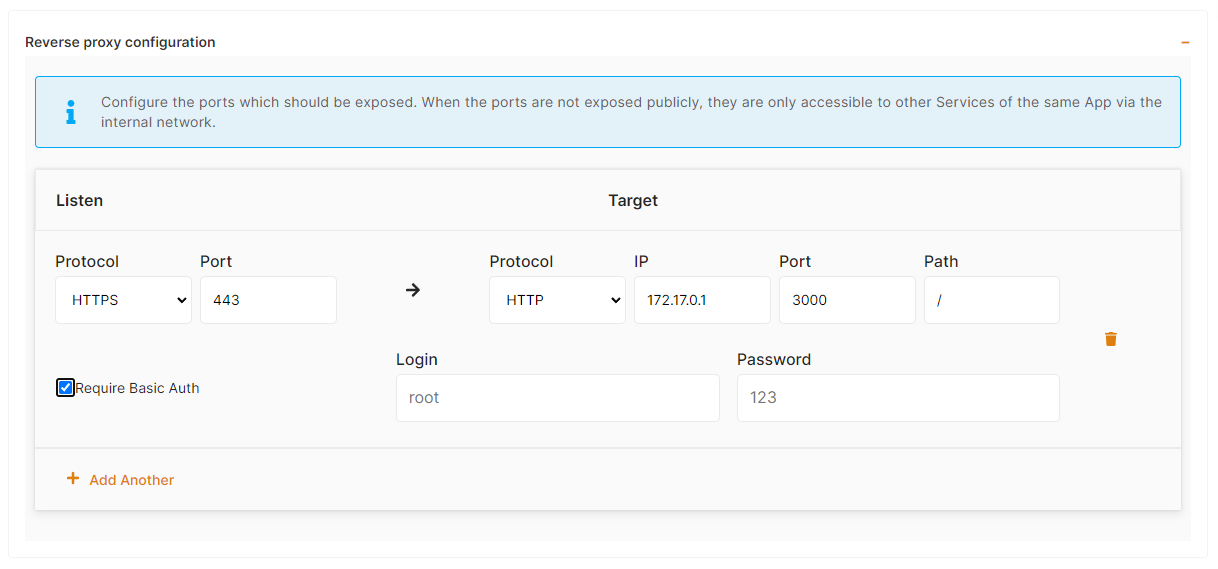Click the right arrow between Listen and Target

coord(413,290)
